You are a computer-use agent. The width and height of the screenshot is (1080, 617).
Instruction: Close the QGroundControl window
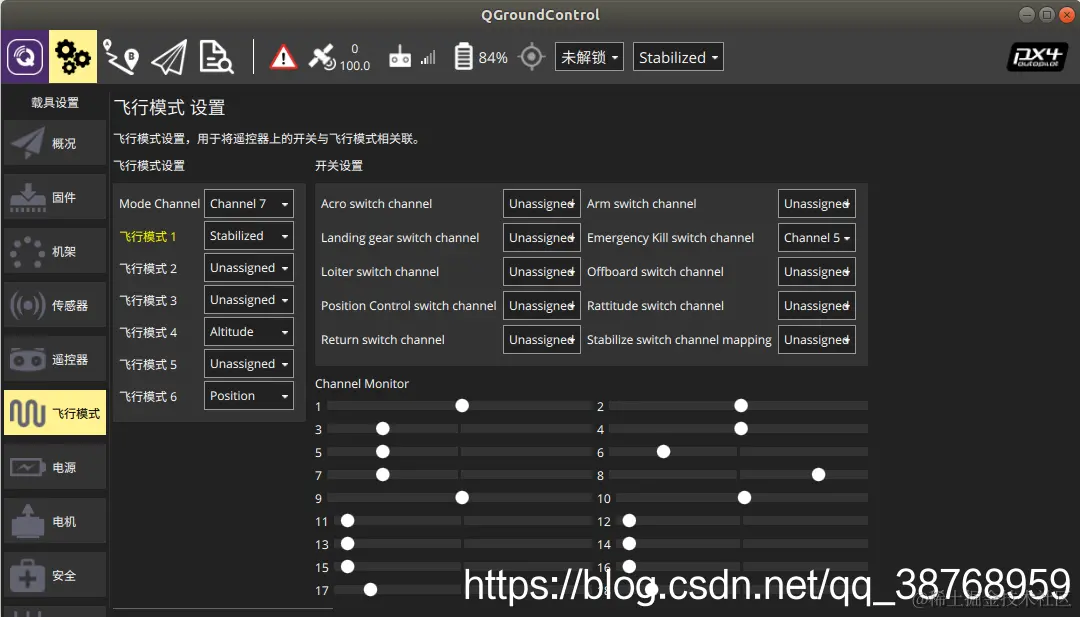1066,14
